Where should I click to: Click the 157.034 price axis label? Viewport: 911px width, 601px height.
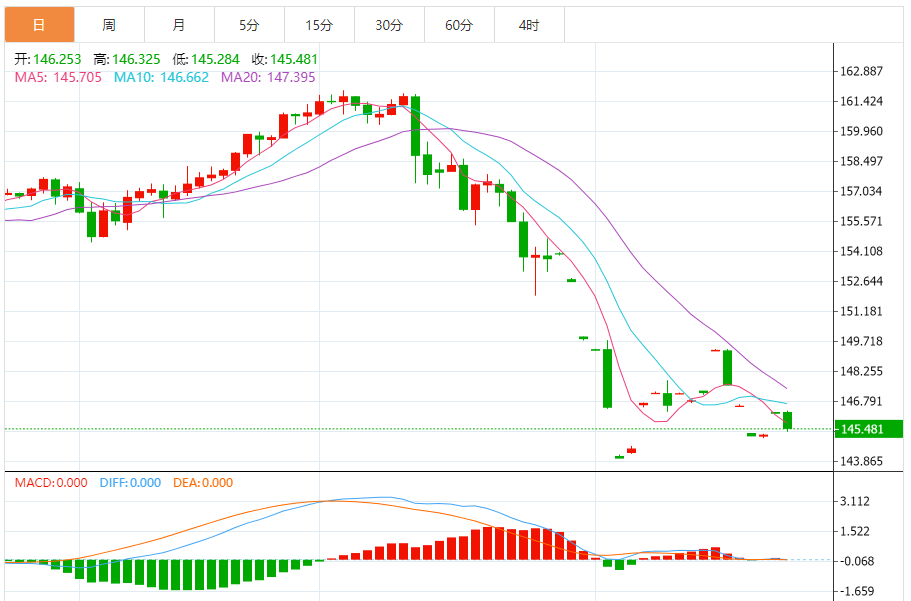[x=862, y=191]
